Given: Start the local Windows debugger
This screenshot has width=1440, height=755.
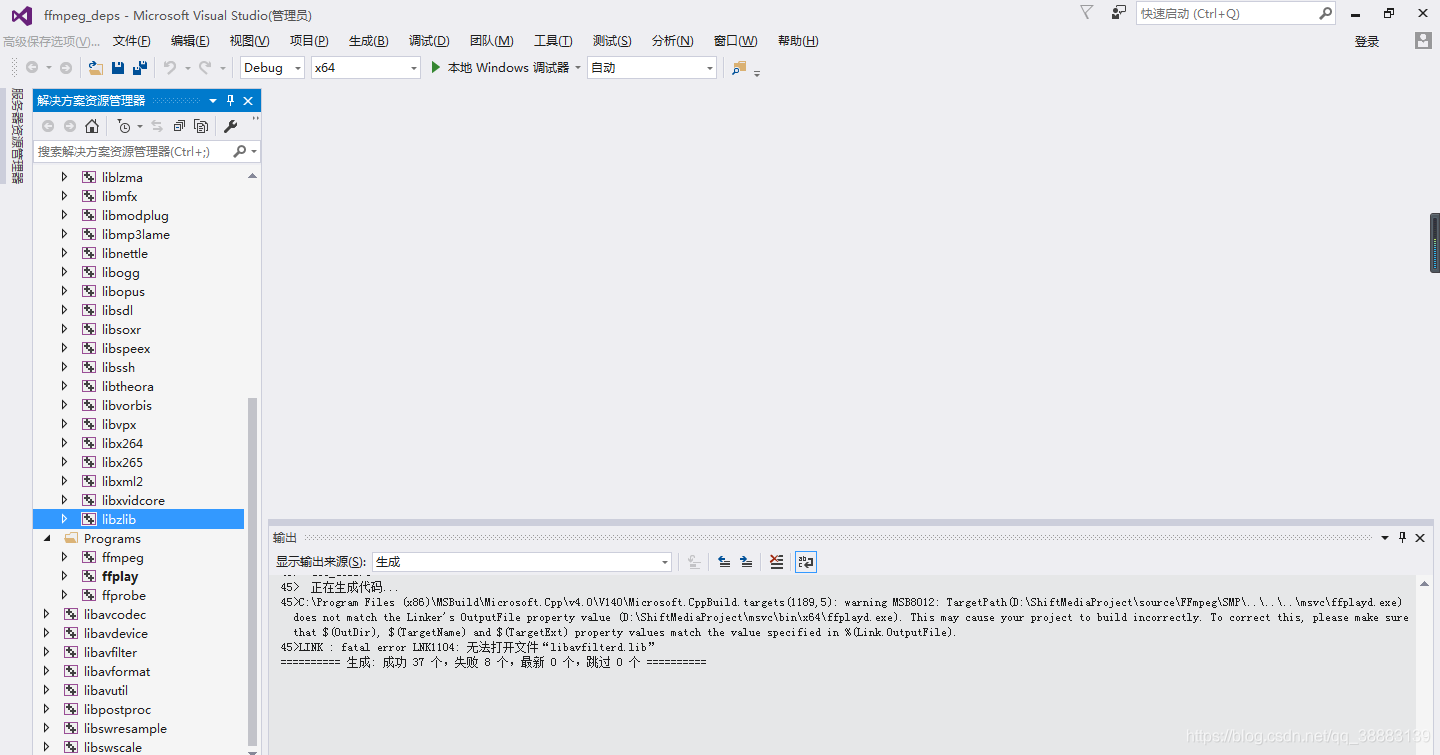Looking at the screenshot, I should (436, 67).
